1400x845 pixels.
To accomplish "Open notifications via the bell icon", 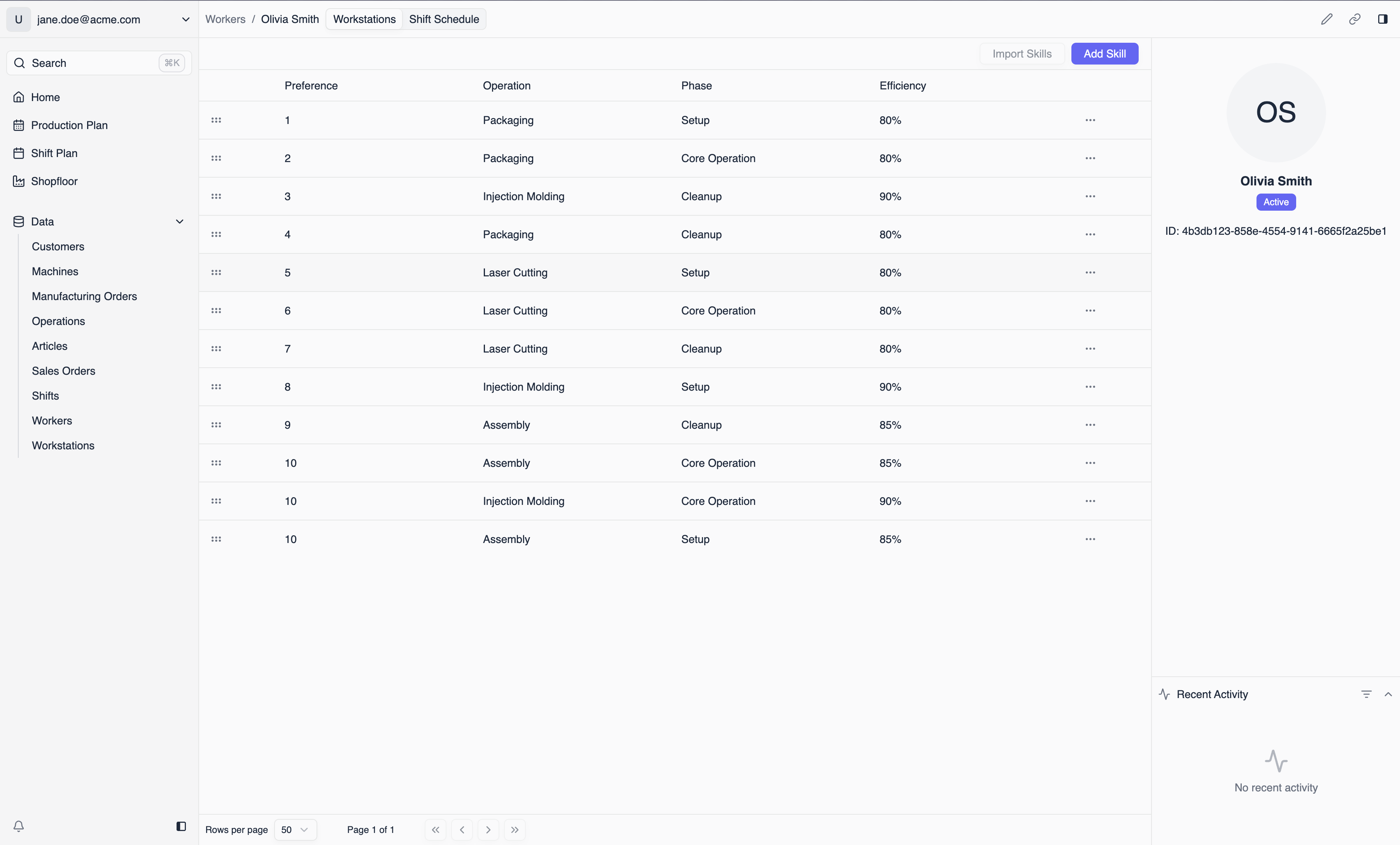I will (x=19, y=826).
